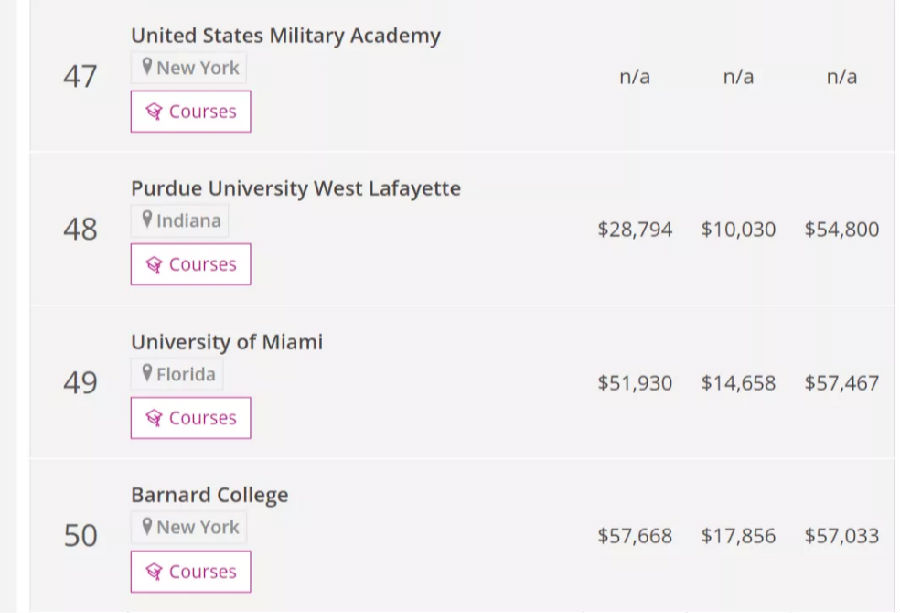Open the United States Military Academy title
The width and height of the screenshot is (900, 613).
285,36
